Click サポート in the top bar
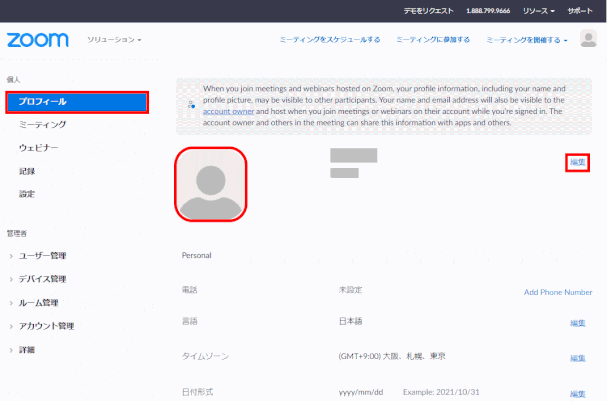 click(x=580, y=11)
